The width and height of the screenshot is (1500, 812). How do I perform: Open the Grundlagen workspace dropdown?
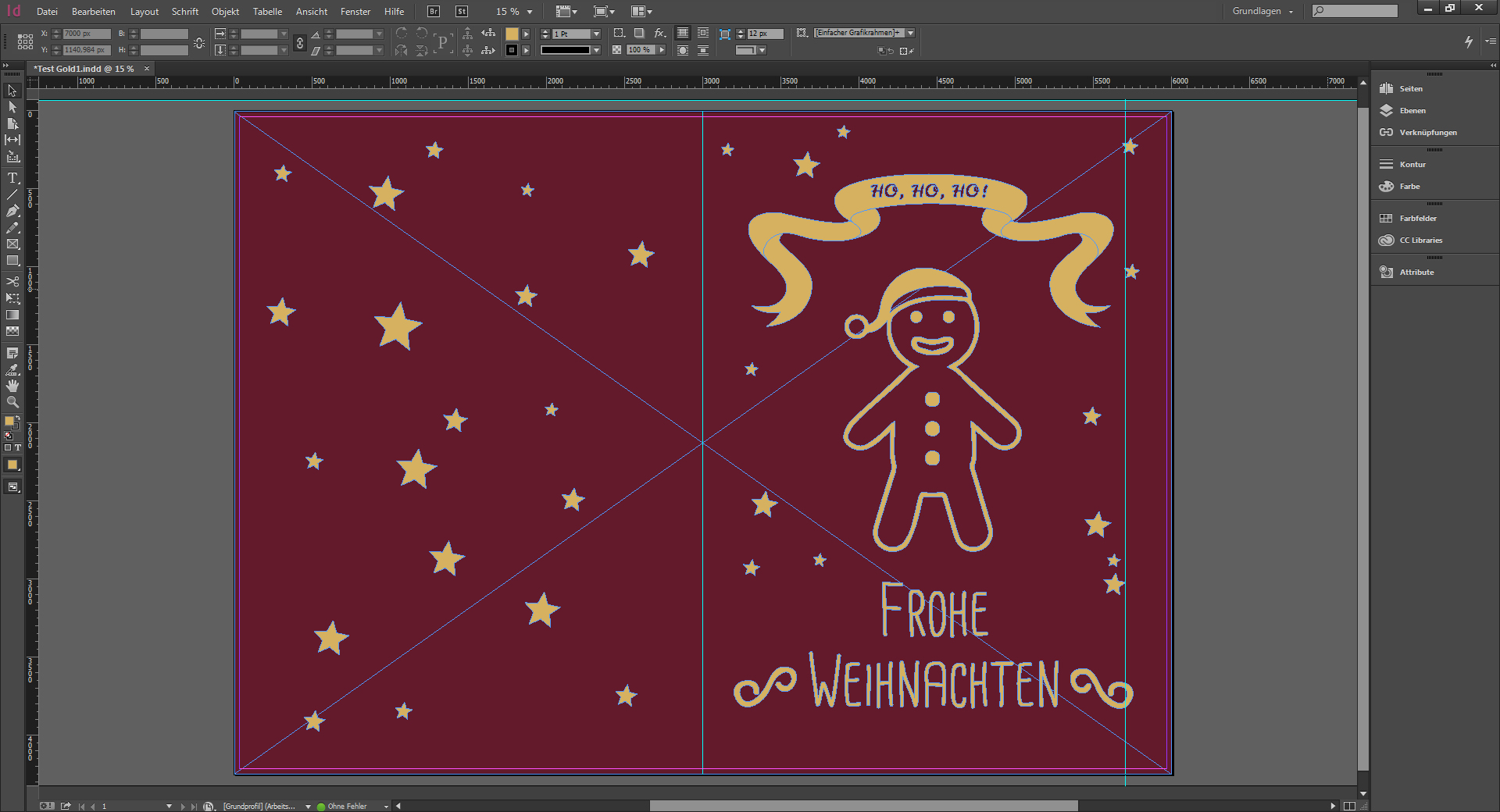click(1262, 12)
